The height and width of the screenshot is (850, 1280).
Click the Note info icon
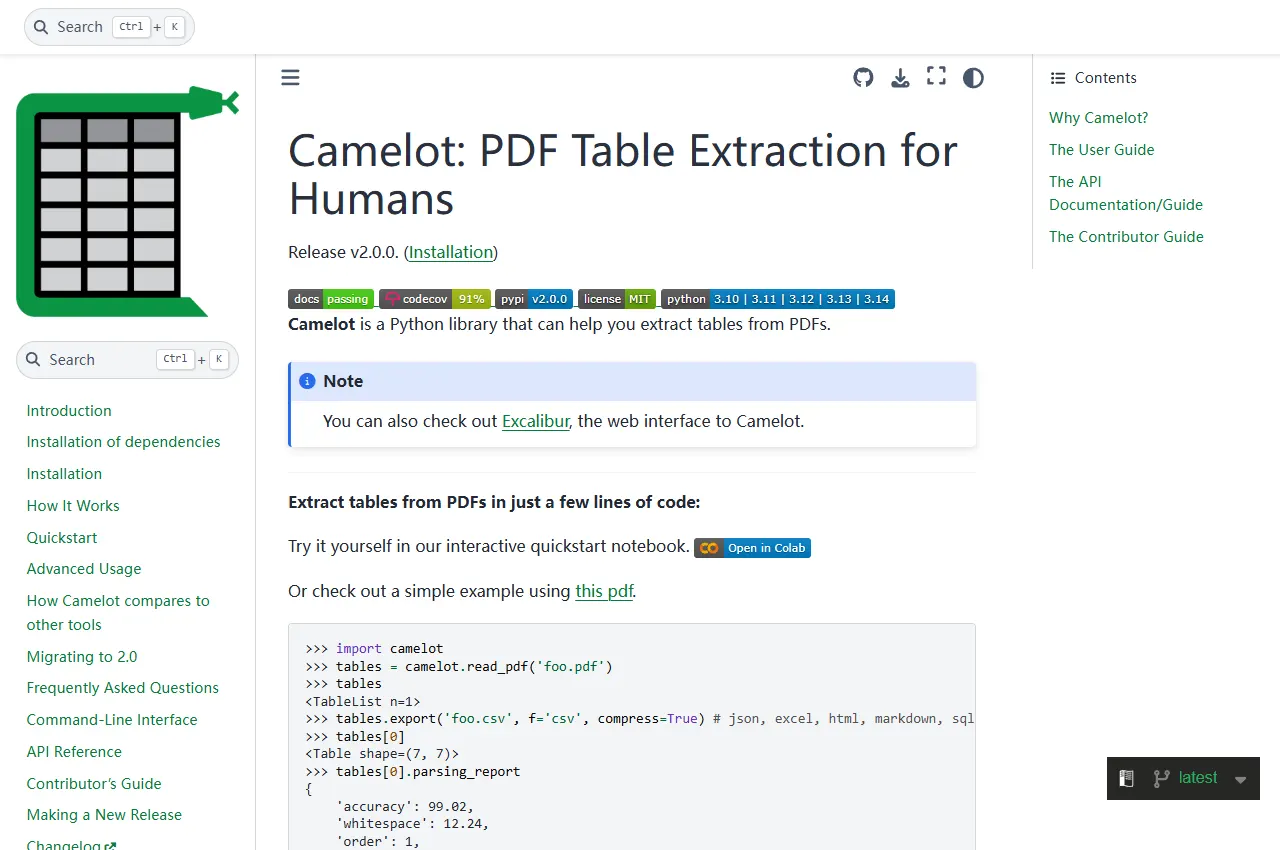tap(307, 381)
